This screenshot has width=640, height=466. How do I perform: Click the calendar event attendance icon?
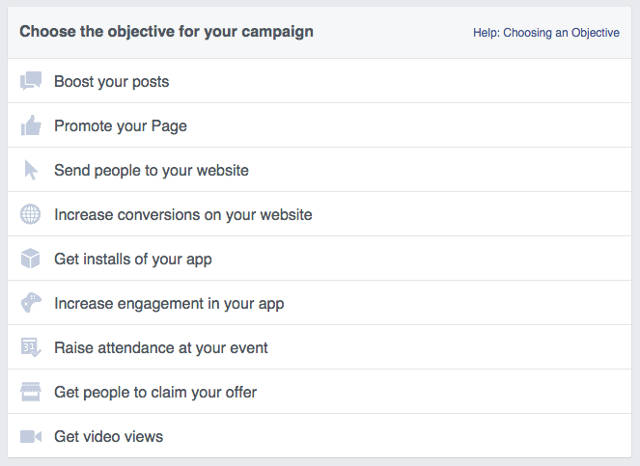[31, 348]
